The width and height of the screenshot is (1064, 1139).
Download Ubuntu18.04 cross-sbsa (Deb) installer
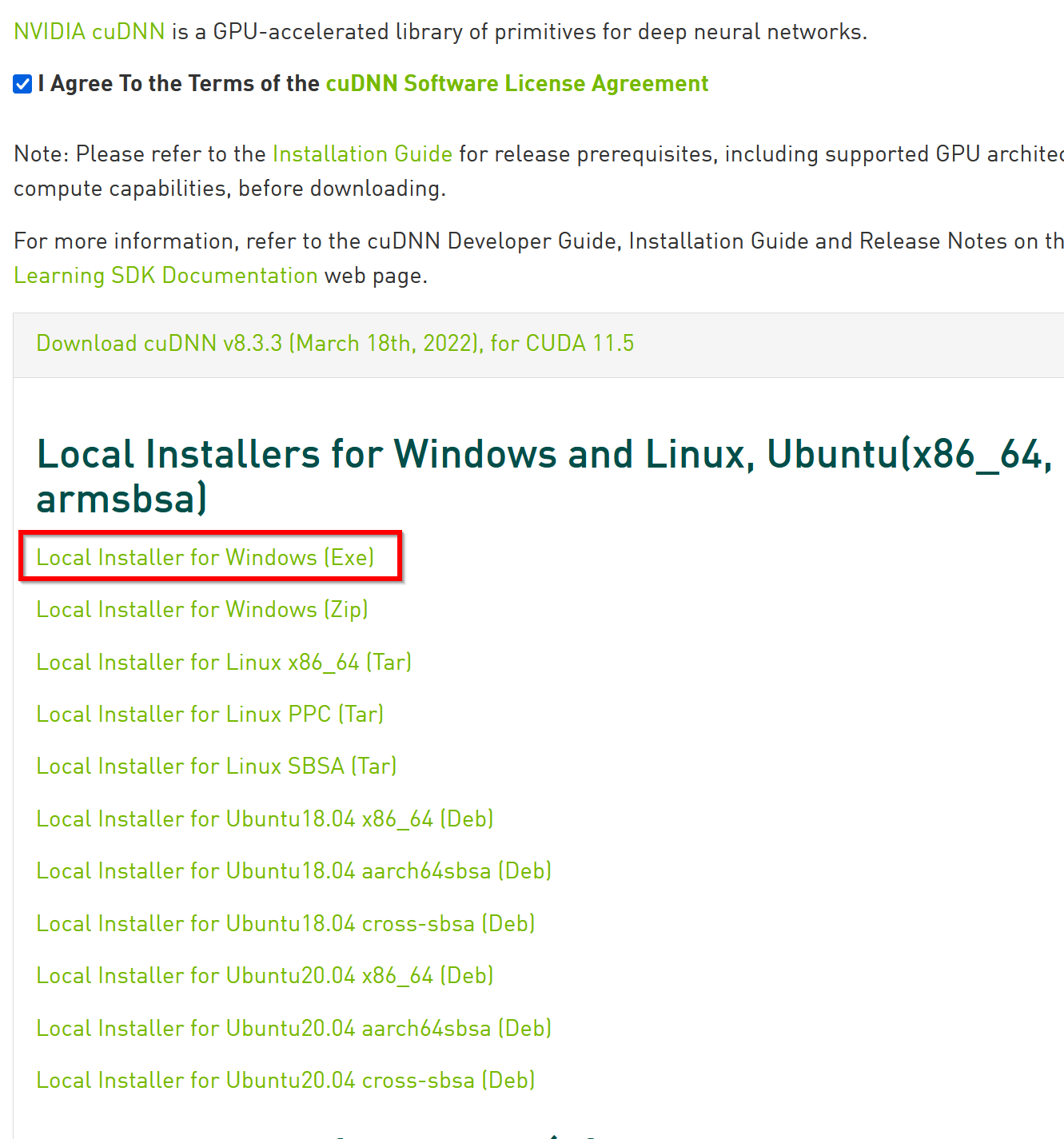pyautogui.click(x=285, y=924)
